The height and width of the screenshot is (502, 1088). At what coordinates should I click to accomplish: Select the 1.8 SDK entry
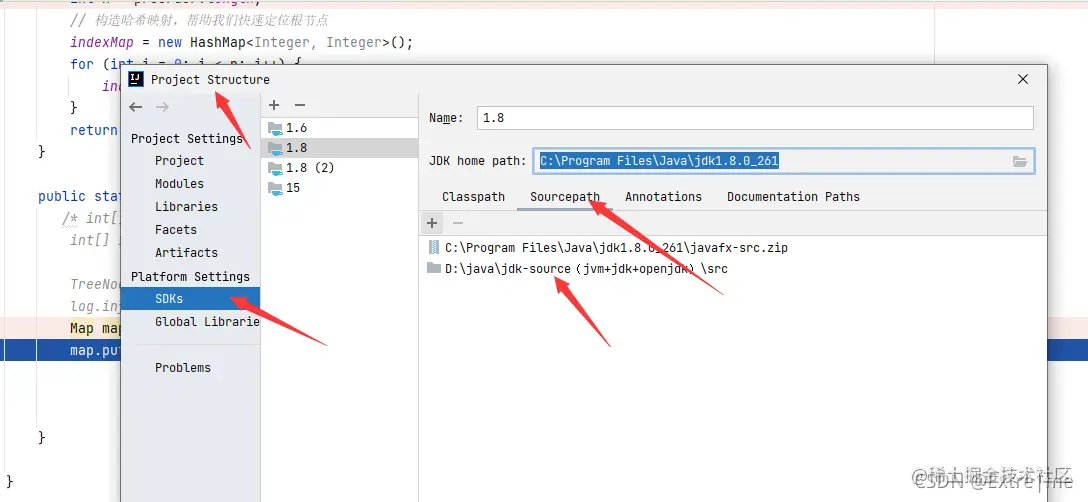click(x=339, y=148)
